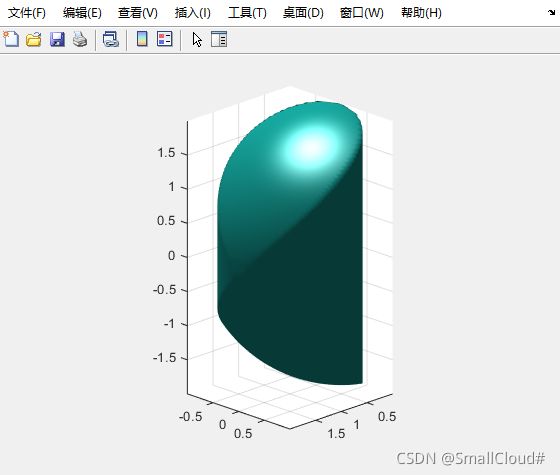
Task: Click the z-axis tick label -1.5
Action: [165, 358]
